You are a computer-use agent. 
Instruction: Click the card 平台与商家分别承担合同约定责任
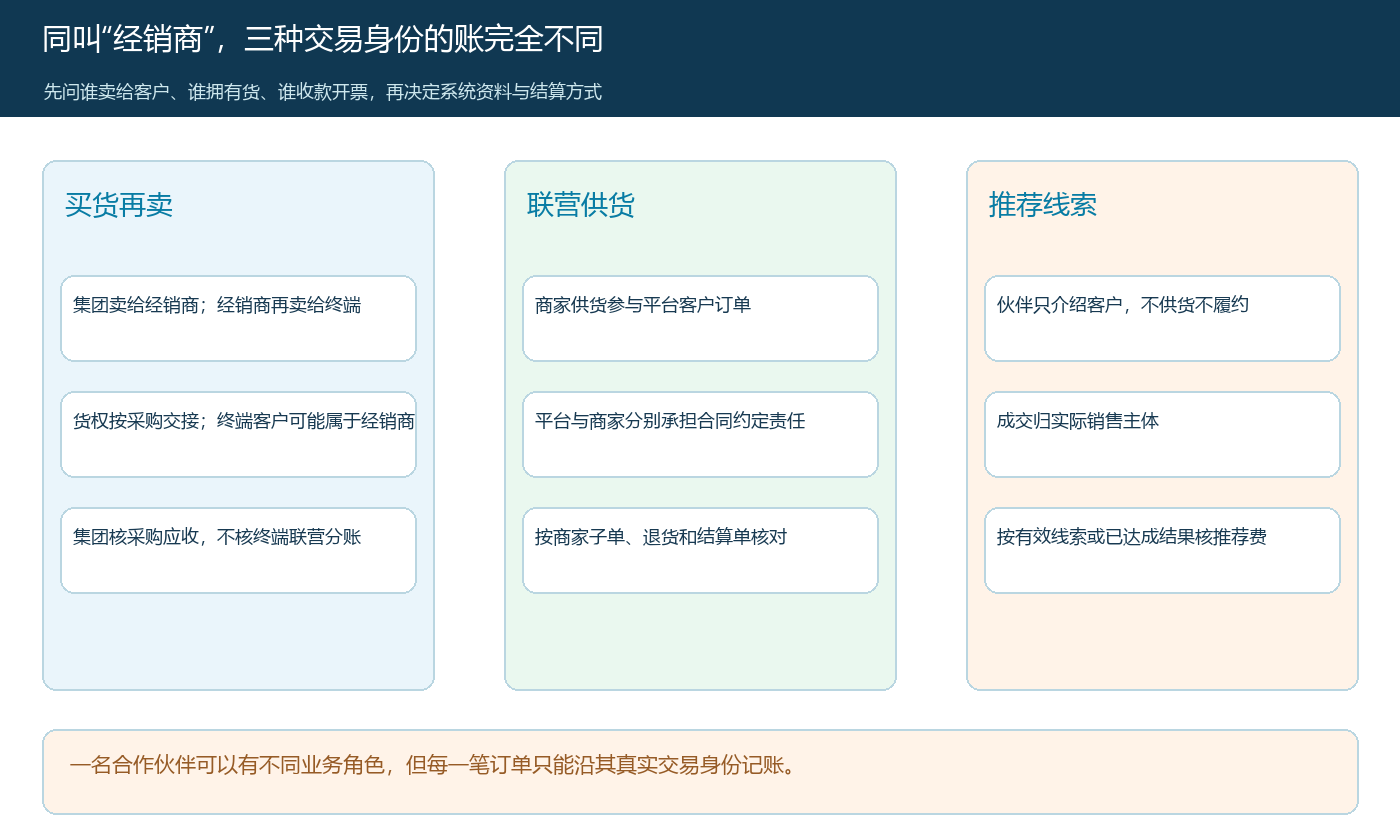click(700, 434)
